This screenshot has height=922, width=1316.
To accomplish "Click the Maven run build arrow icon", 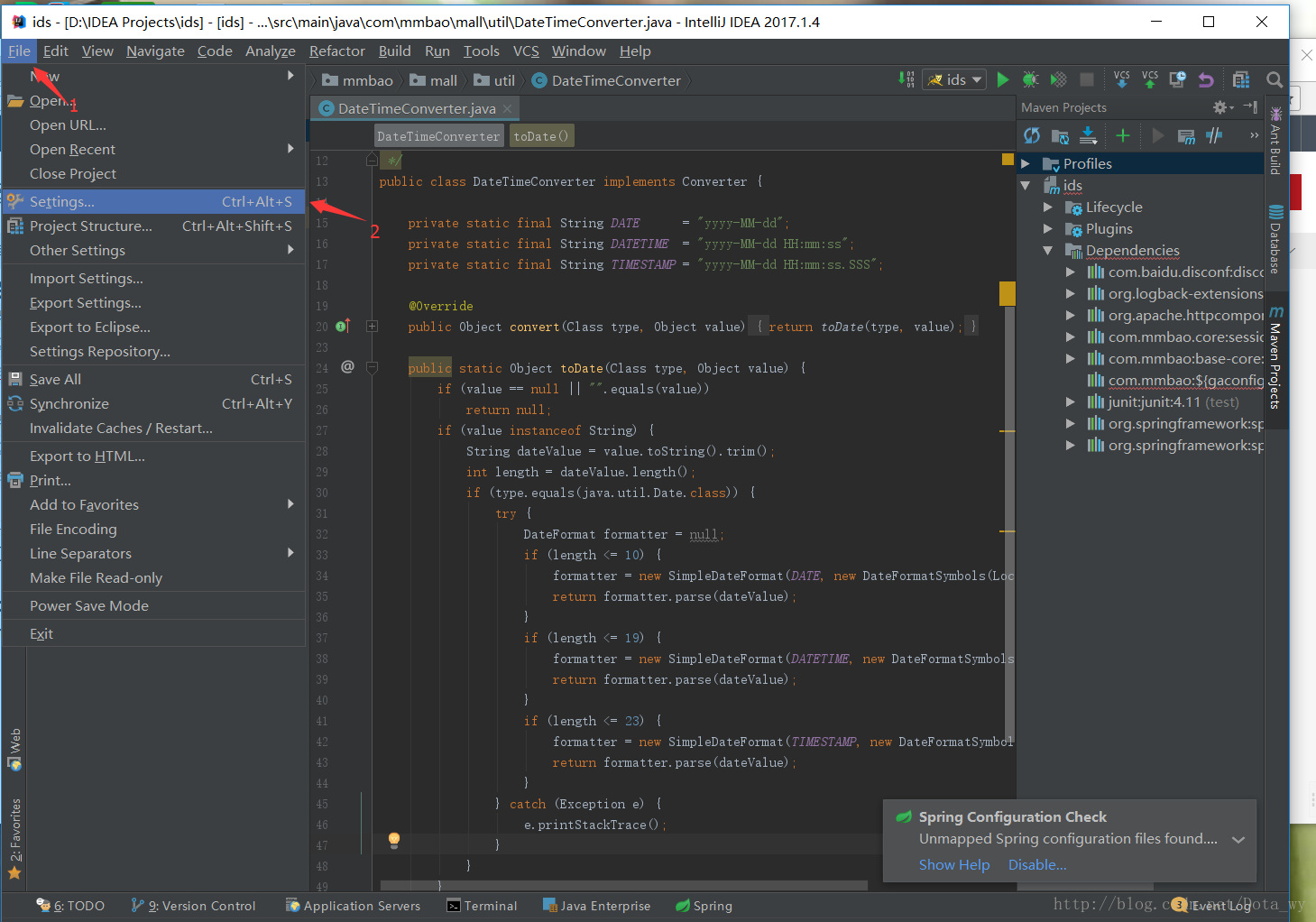I will click(x=1157, y=135).
